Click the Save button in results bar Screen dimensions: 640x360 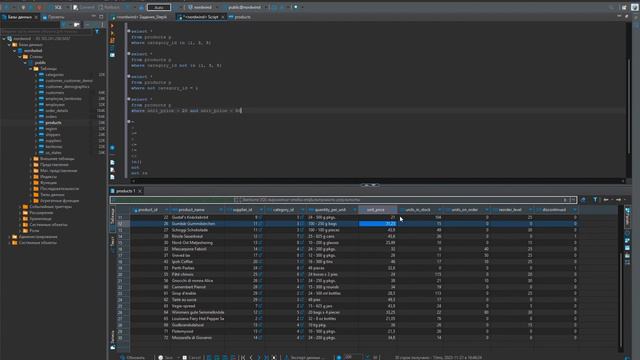166,358
